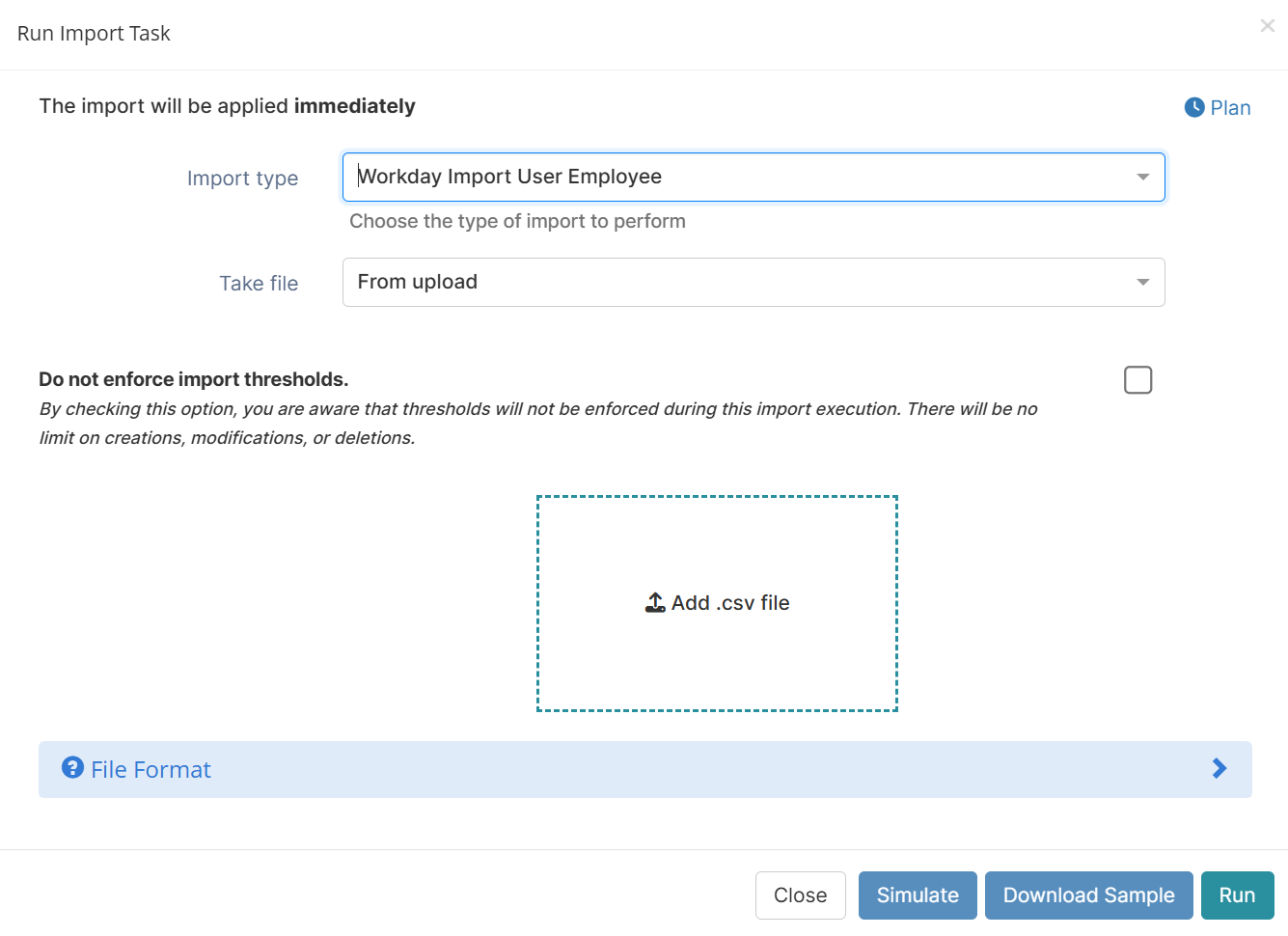The image size is (1288, 936).
Task: Click the 'Do not enforce import thresholds' label
Action: tap(193, 379)
